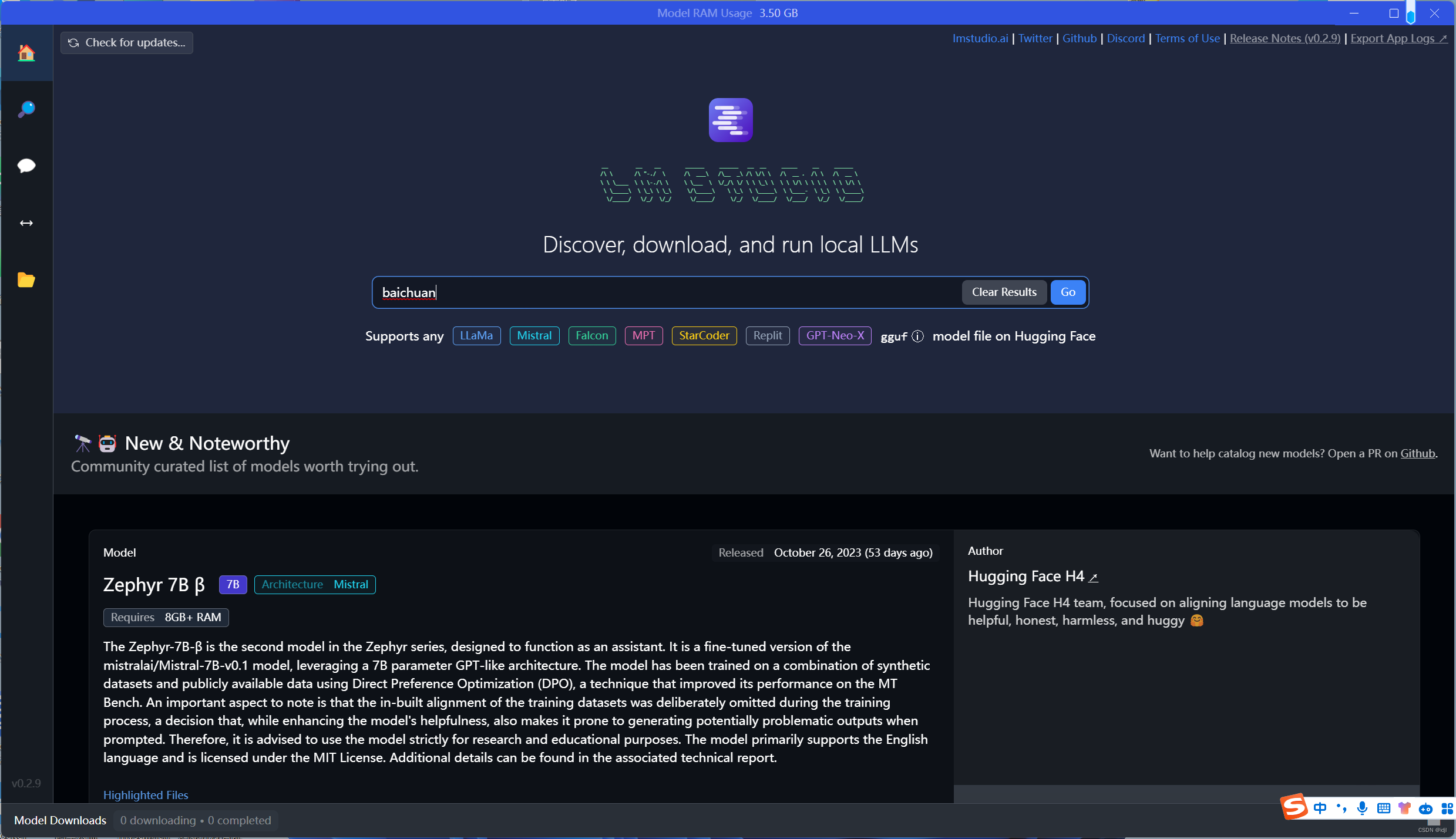
Task: Open Release Notes (v0.2.9) link
Action: click(x=1285, y=38)
